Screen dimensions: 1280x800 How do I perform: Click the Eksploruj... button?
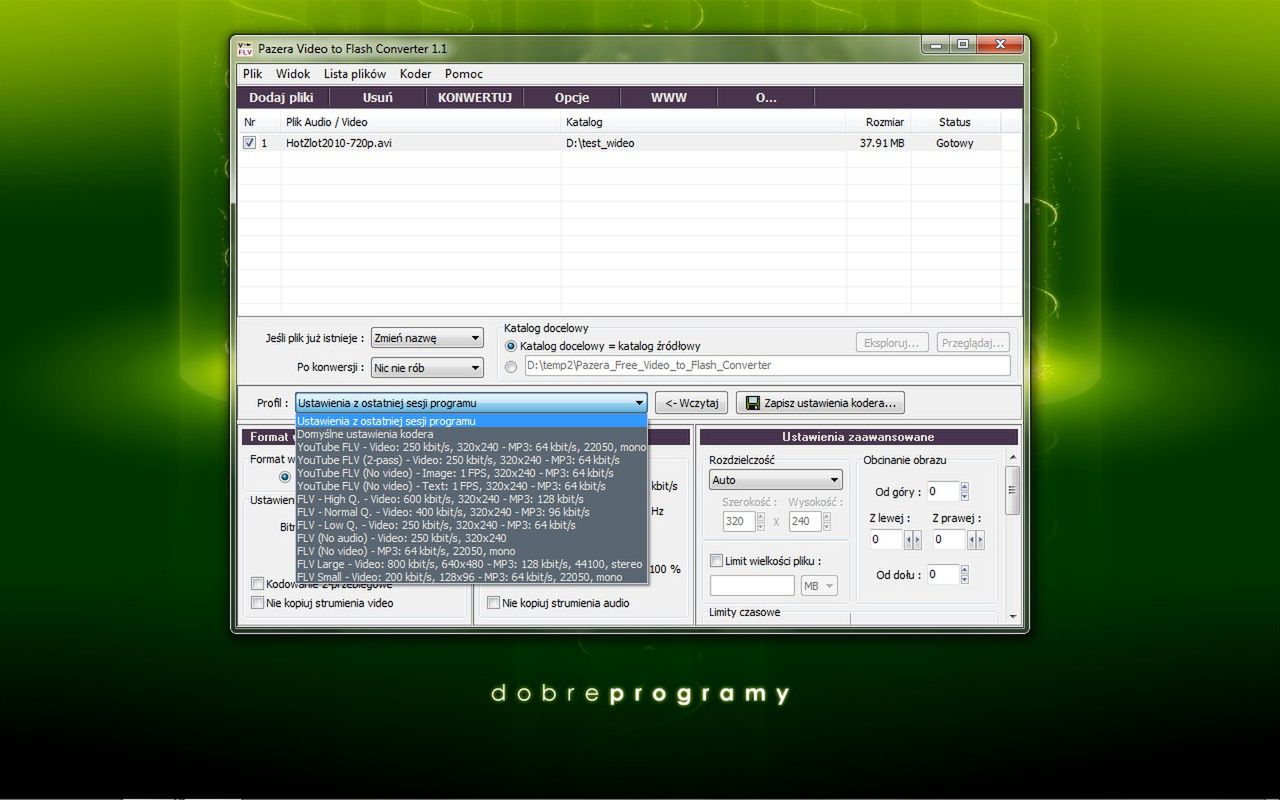point(892,343)
